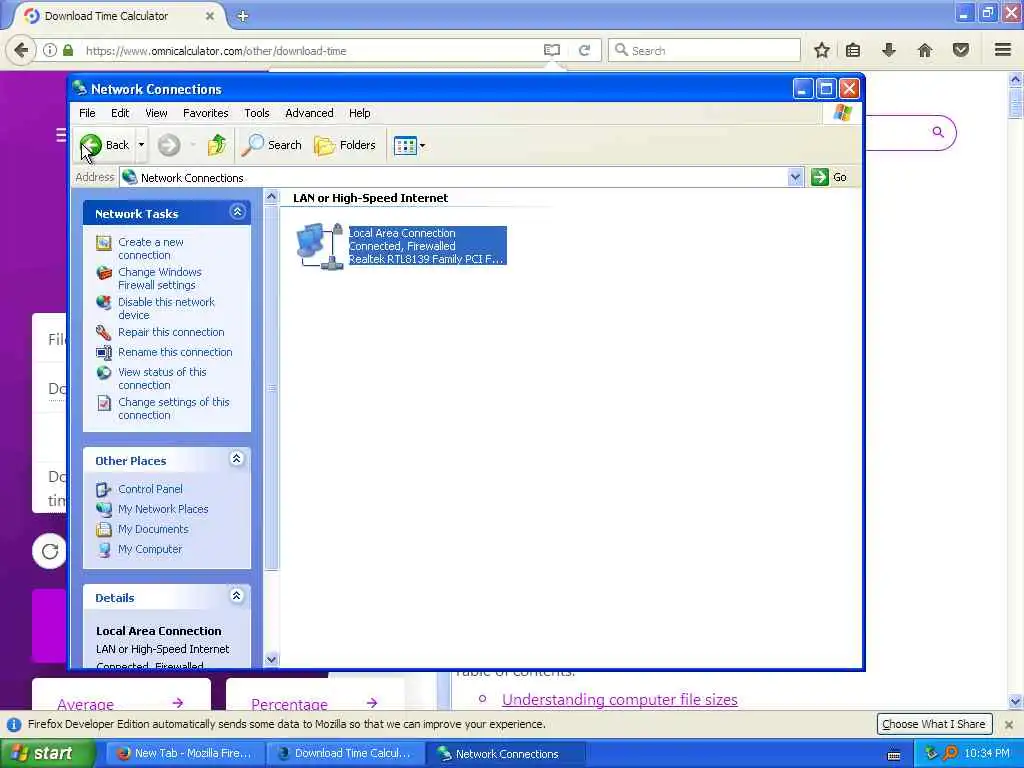Image resolution: width=1024 pixels, height=768 pixels.
Task: Open a new Firefox tab
Action: (x=242, y=16)
